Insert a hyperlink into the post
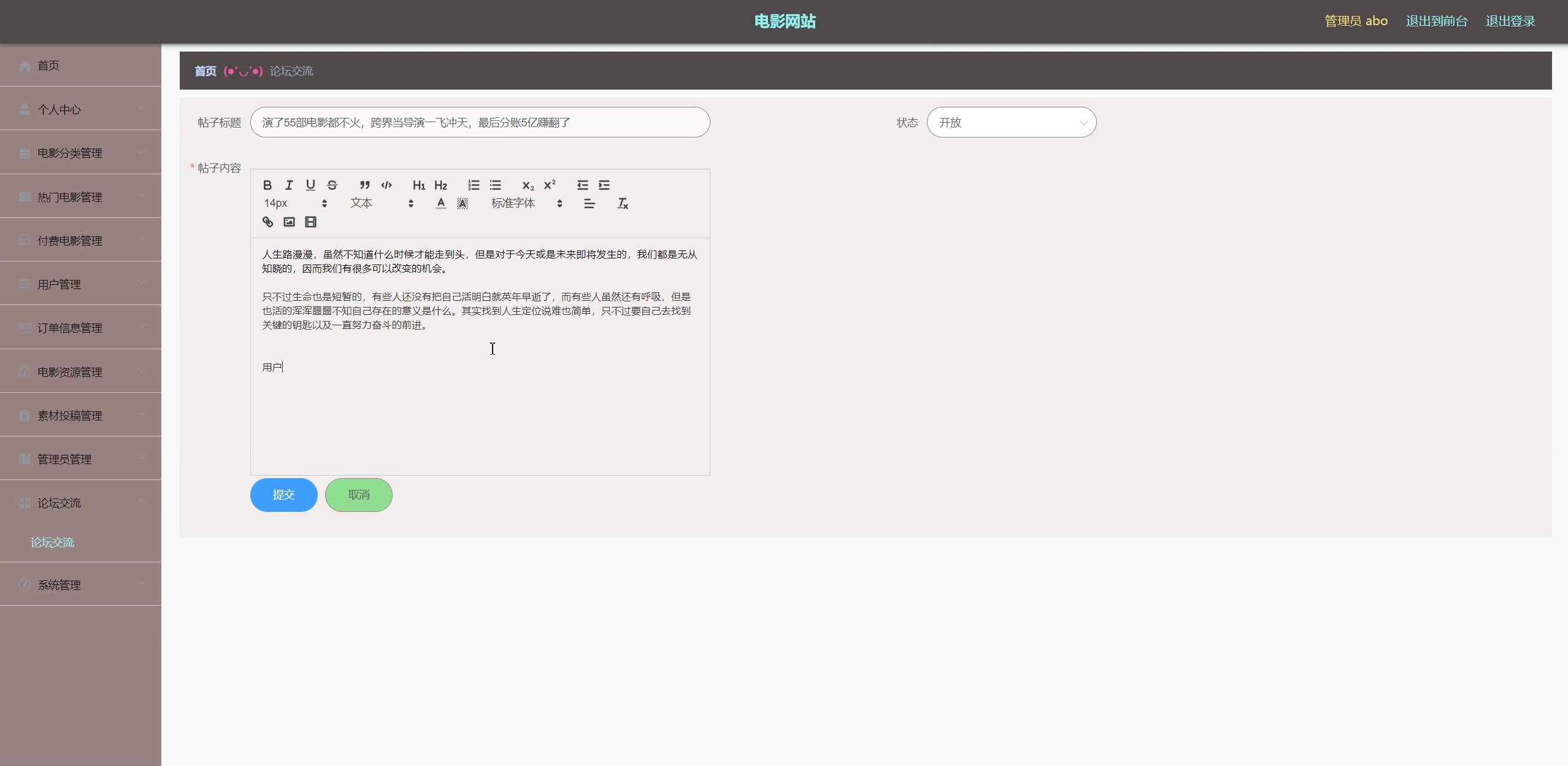Image resolution: width=1568 pixels, height=766 pixels. click(267, 222)
